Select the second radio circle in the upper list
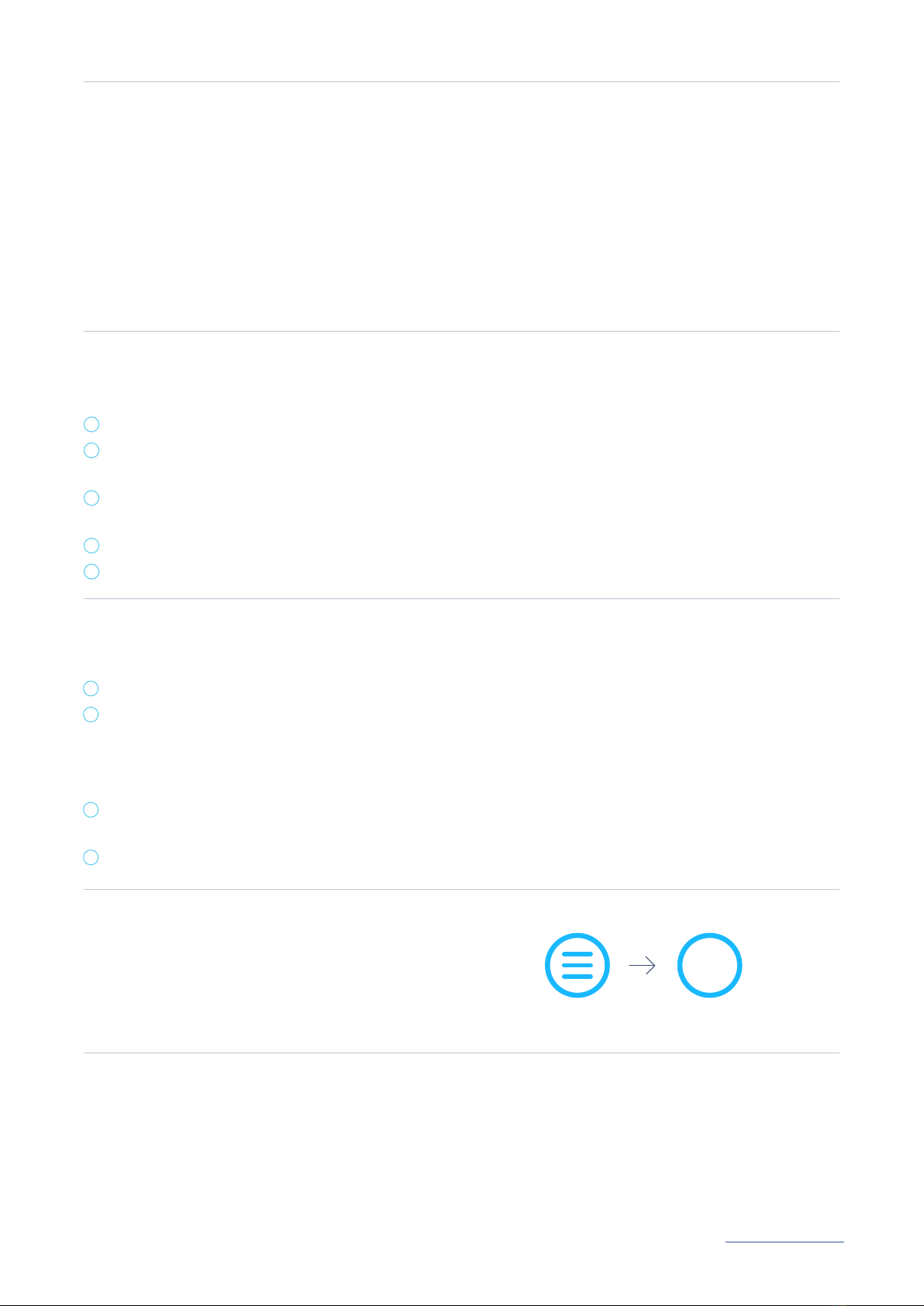Viewport: 924px width, 1306px height. tap(91, 450)
